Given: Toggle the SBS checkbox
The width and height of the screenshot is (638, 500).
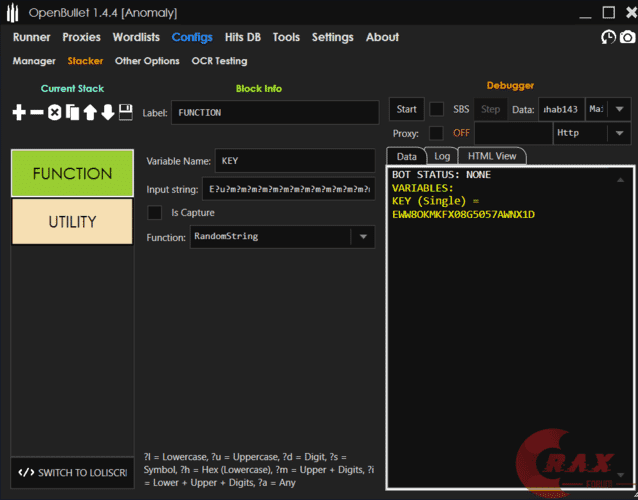Looking at the screenshot, I should point(437,109).
